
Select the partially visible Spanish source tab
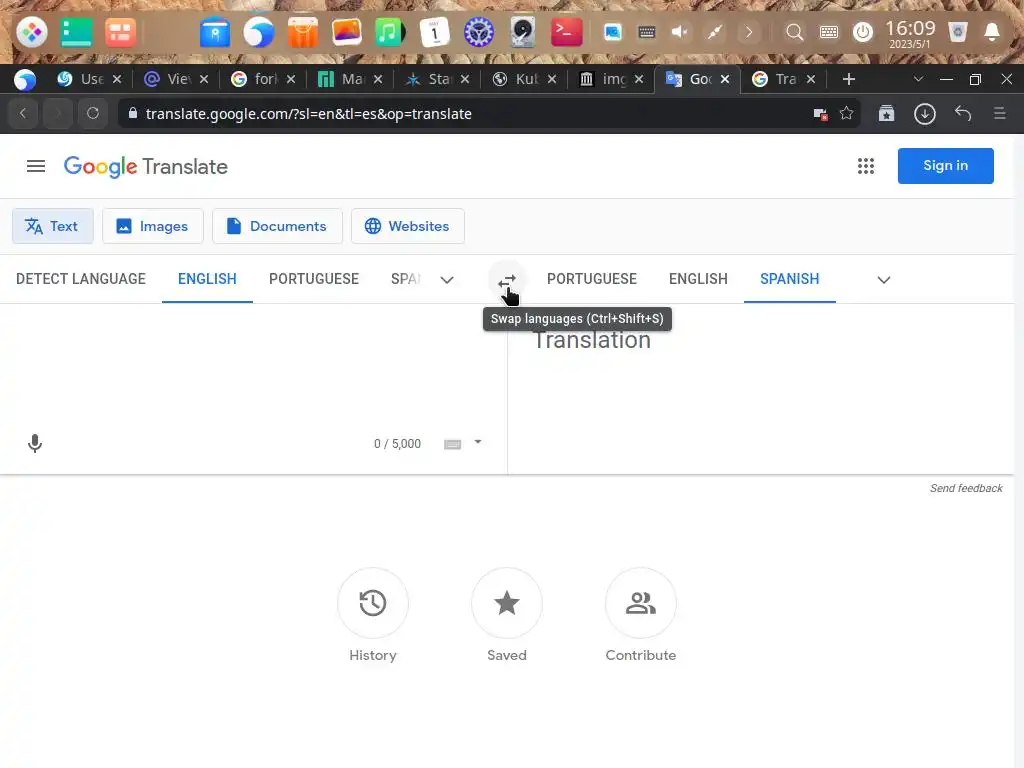(406, 279)
